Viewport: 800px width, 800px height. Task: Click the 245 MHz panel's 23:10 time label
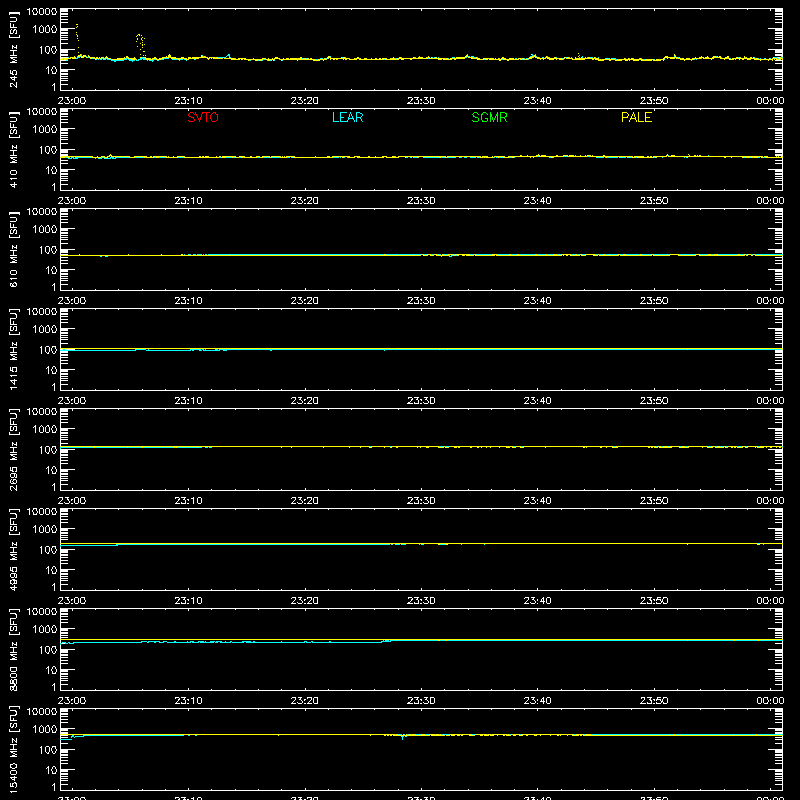[x=188, y=101]
